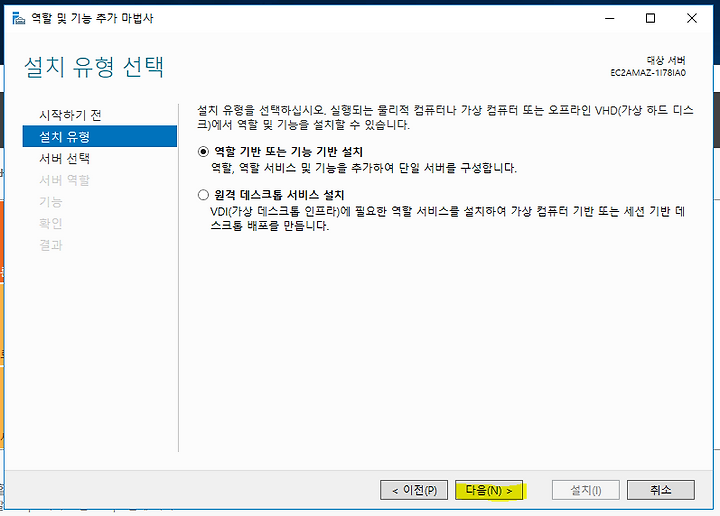
Task: Click the 설치 유형 선택 heading
Action: (x=94, y=67)
